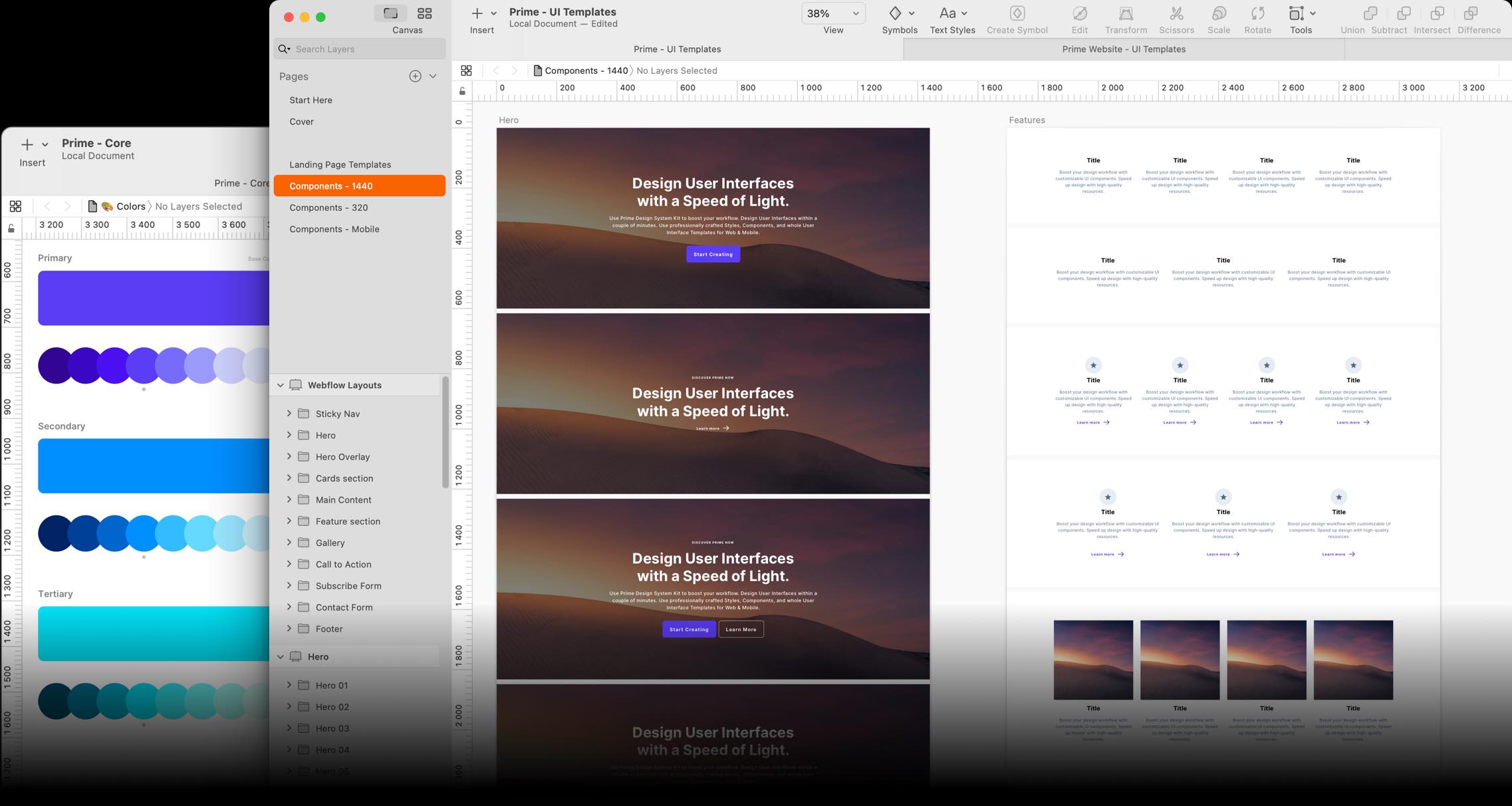Switch to the grid Components view toggle
This screenshot has width=1512, height=806.
[424, 13]
